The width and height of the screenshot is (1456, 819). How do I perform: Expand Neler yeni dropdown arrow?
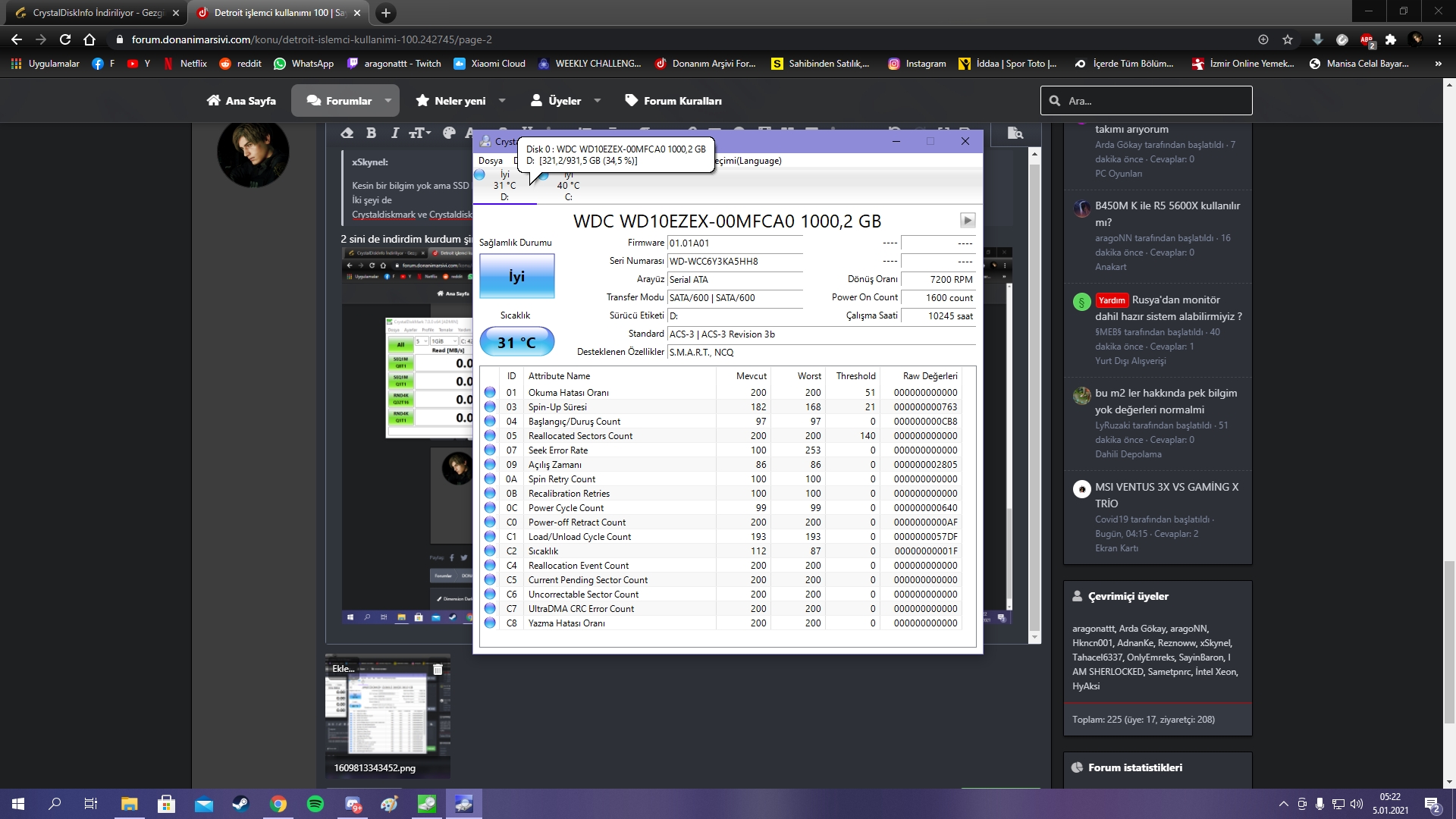pos(502,101)
